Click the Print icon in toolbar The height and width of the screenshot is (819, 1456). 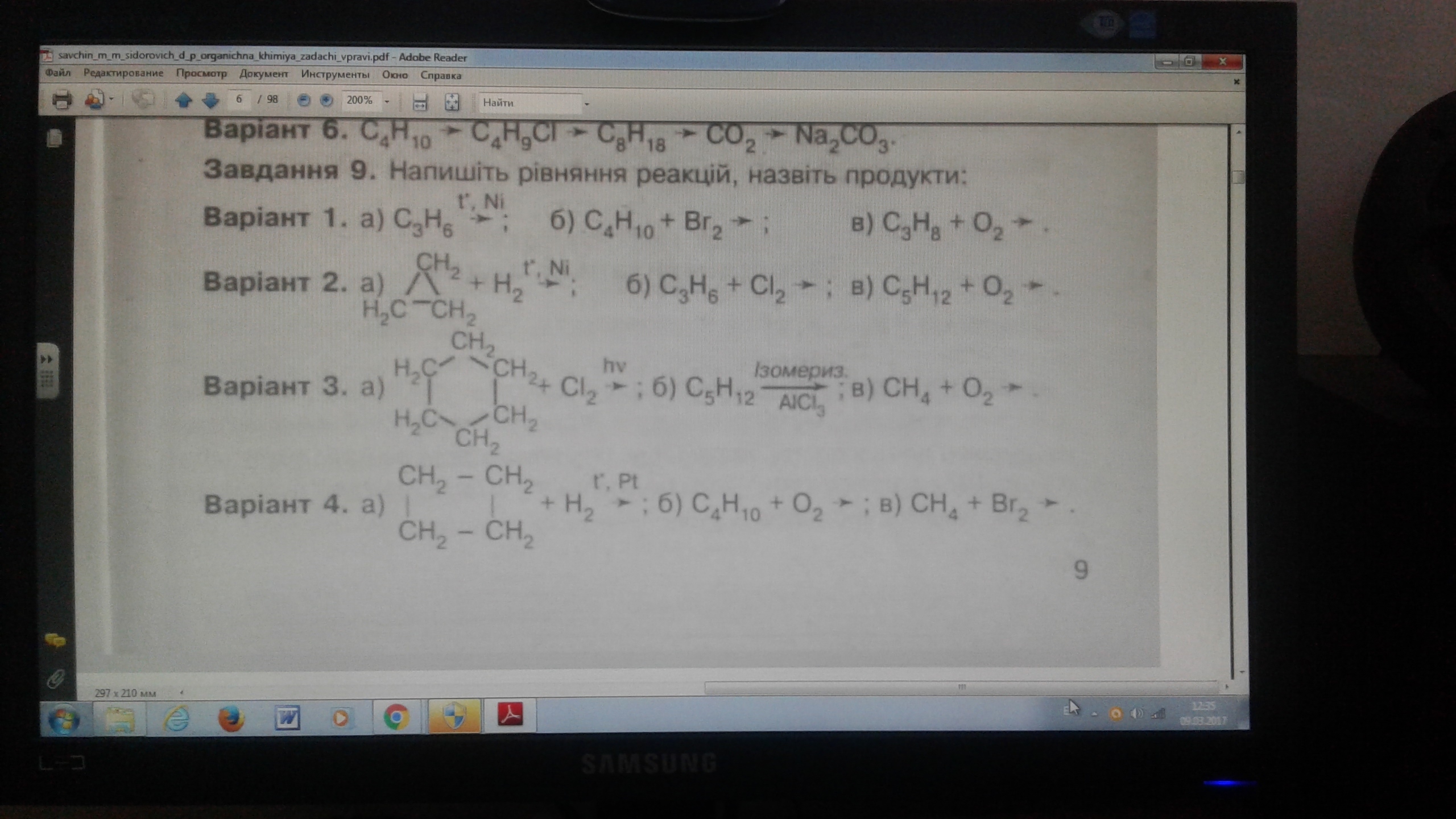62,100
